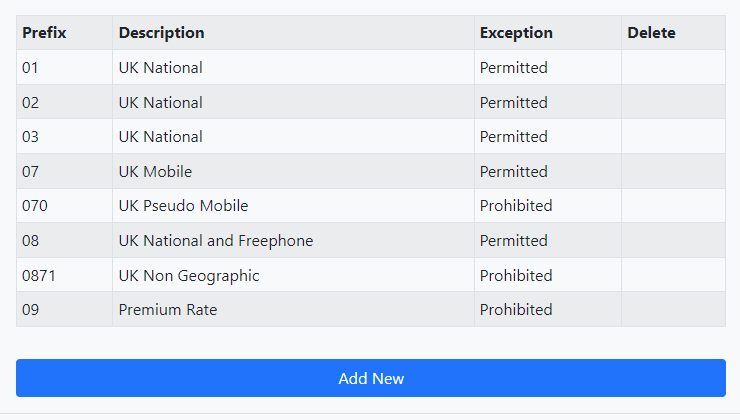Select Permitted exception for prefix 08
740x420 pixels.
click(x=513, y=241)
